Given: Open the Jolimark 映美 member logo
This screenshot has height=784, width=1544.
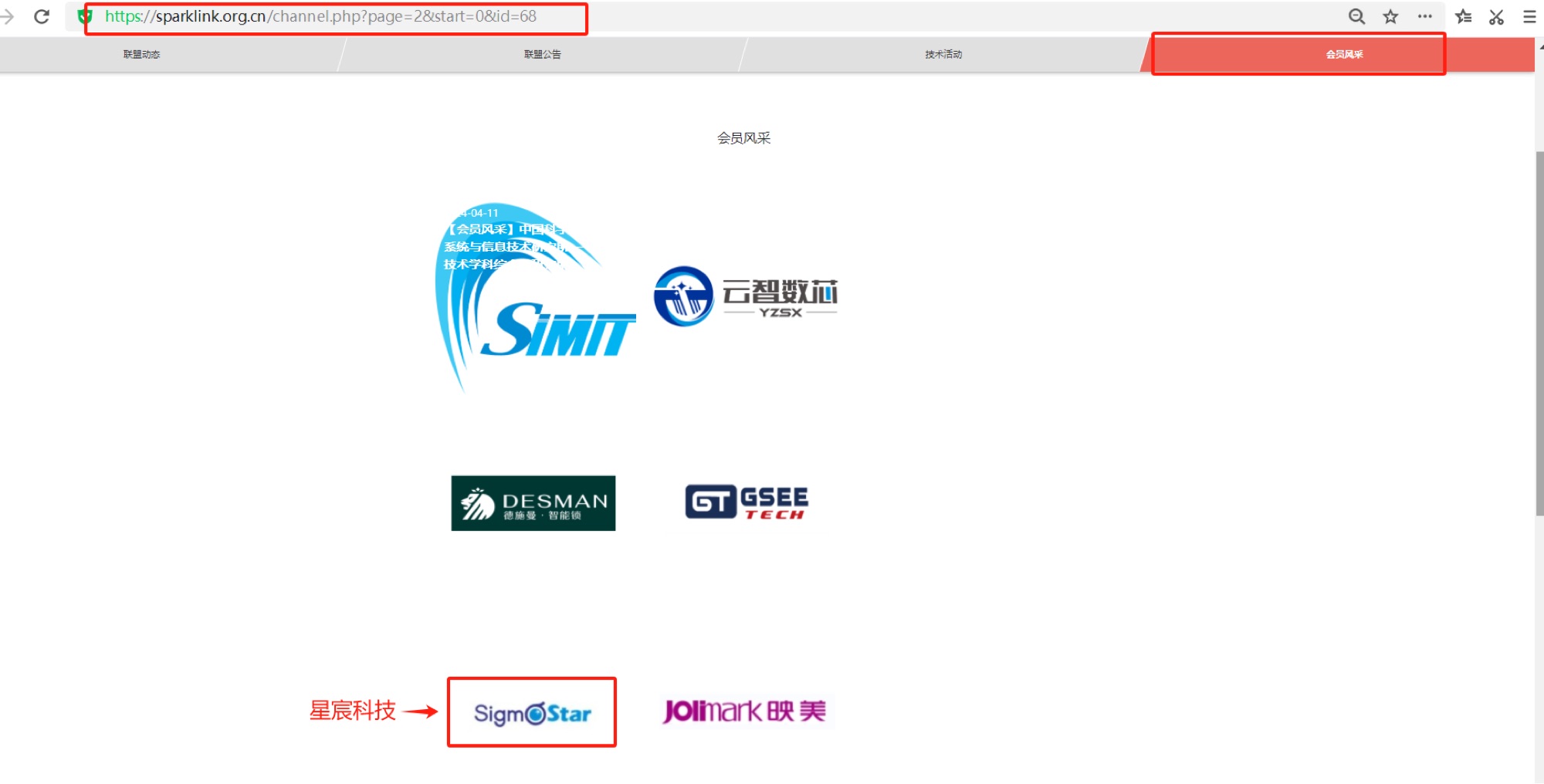Looking at the screenshot, I should (745, 711).
